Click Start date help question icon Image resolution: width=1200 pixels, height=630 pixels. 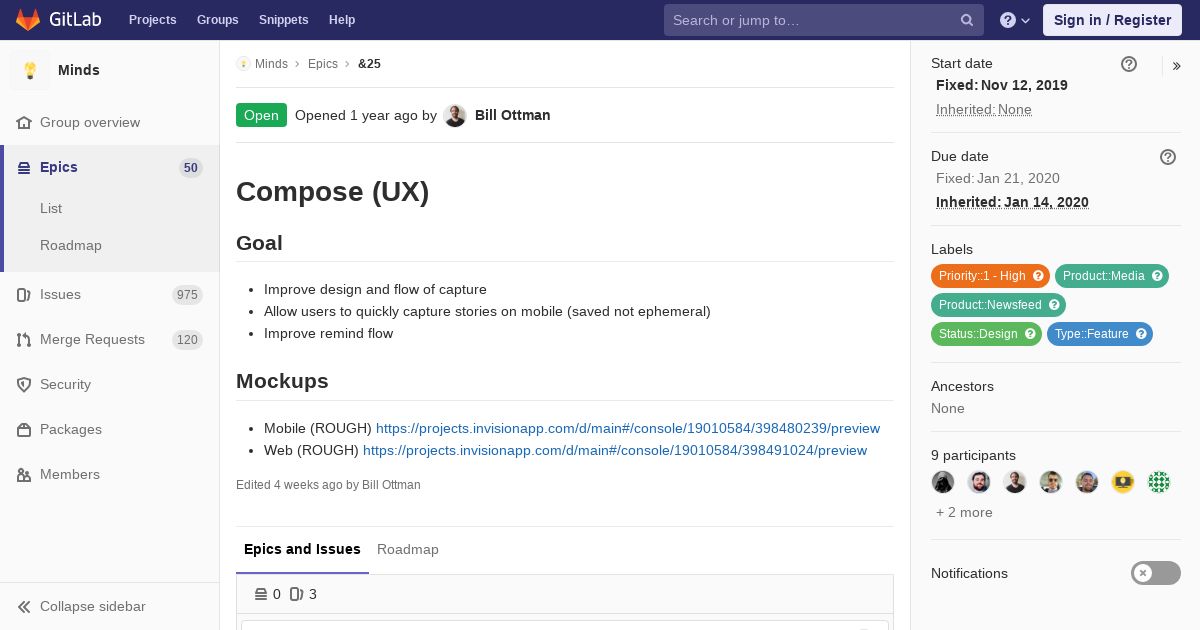(x=1129, y=64)
